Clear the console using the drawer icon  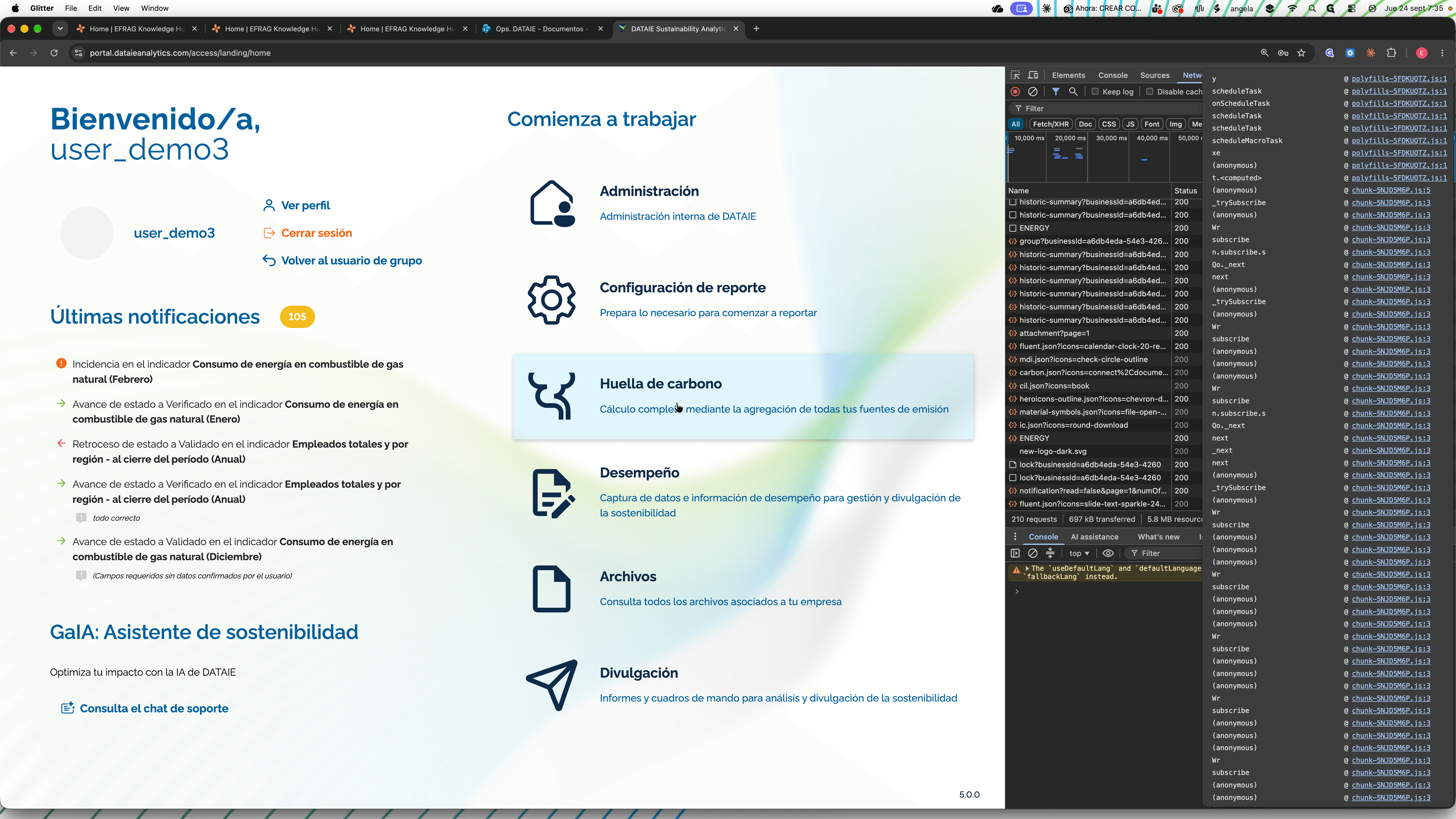[x=1032, y=553]
